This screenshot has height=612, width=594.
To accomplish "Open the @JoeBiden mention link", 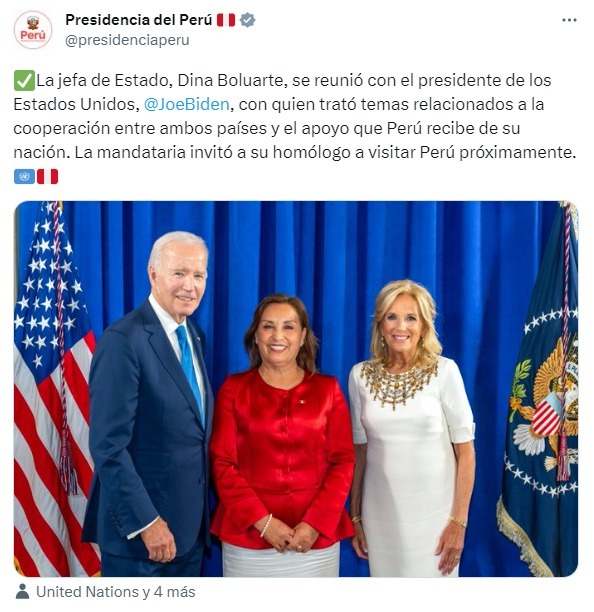I will point(187,105).
